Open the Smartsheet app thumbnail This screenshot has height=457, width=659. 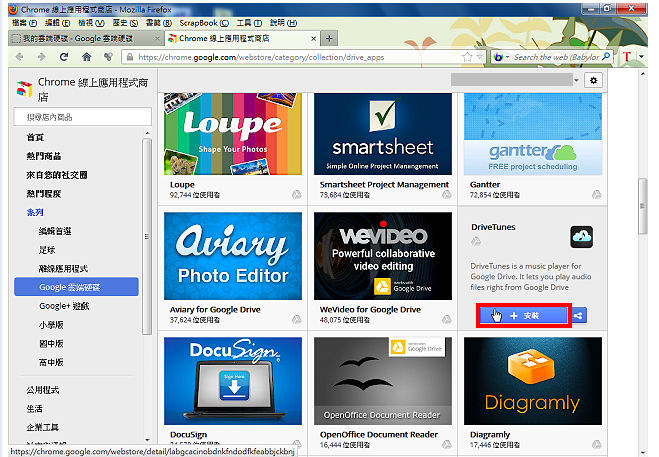click(x=383, y=134)
